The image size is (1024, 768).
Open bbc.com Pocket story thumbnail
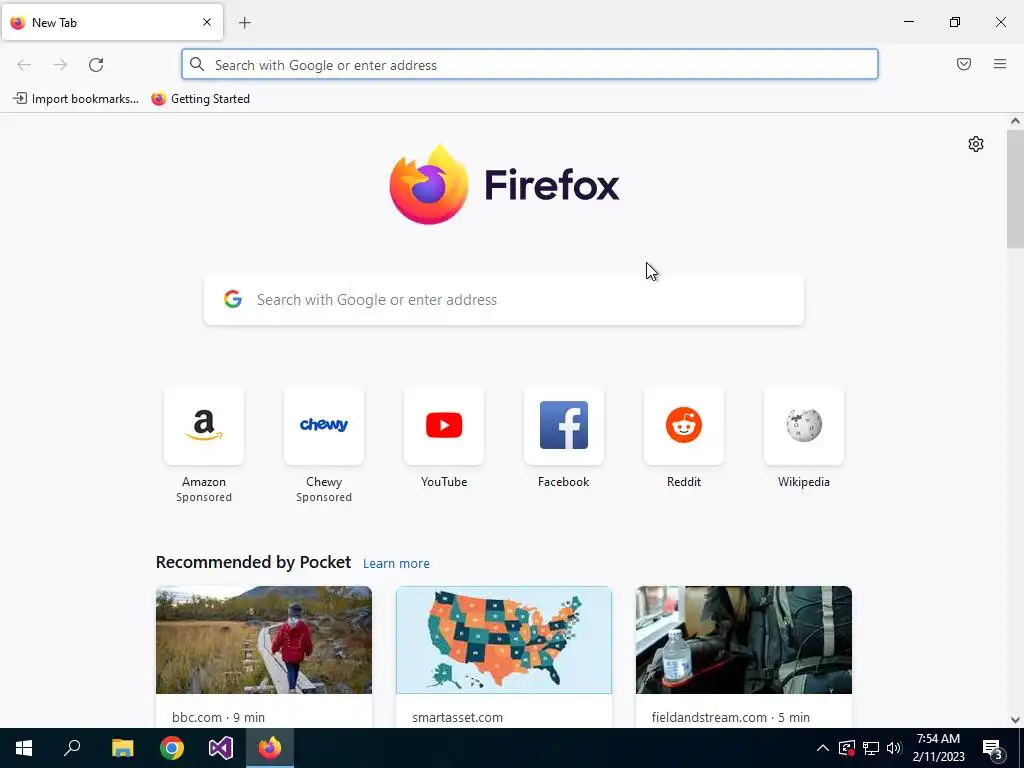[x=264, y=640]
